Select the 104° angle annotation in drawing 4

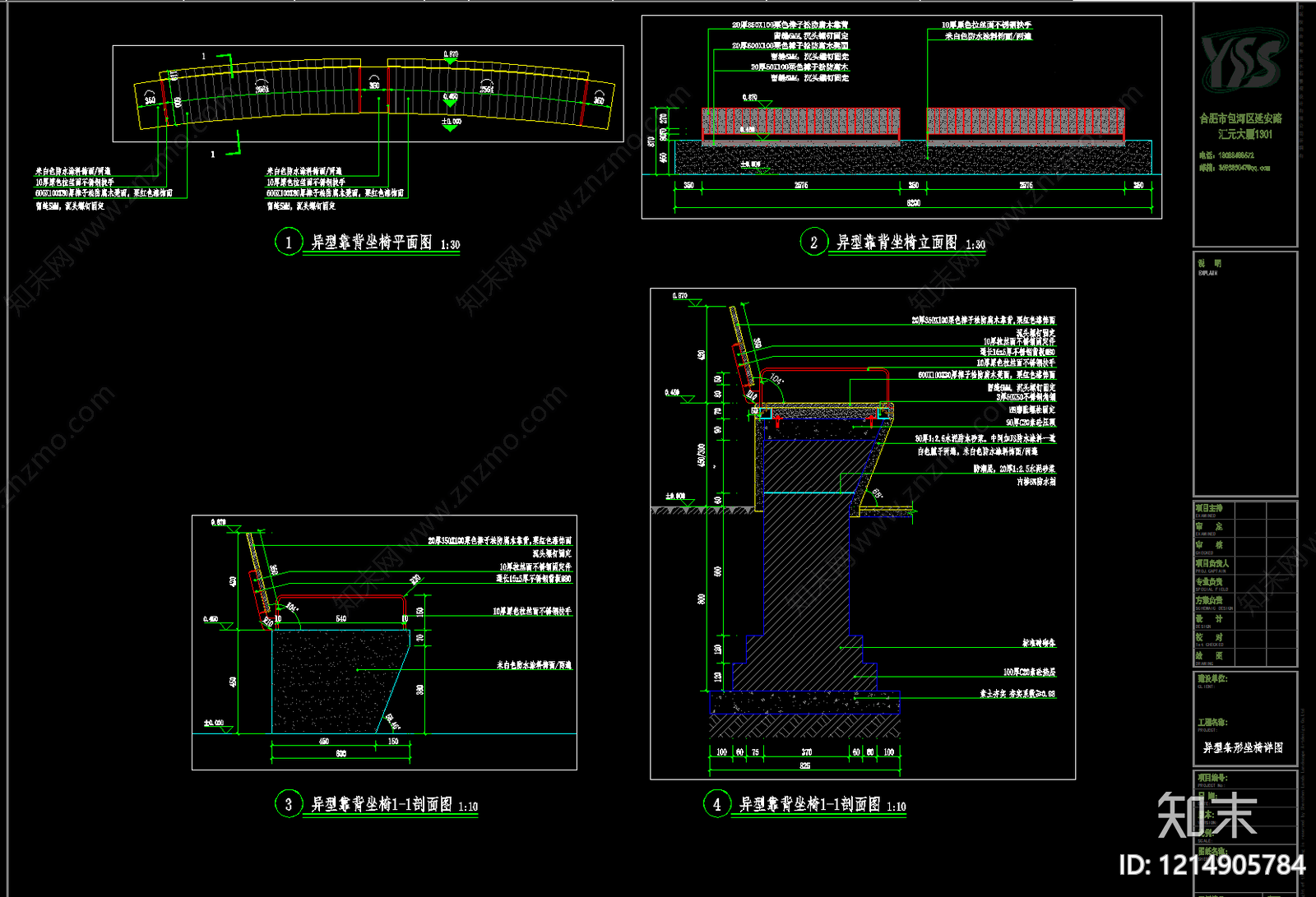[776, 380]
